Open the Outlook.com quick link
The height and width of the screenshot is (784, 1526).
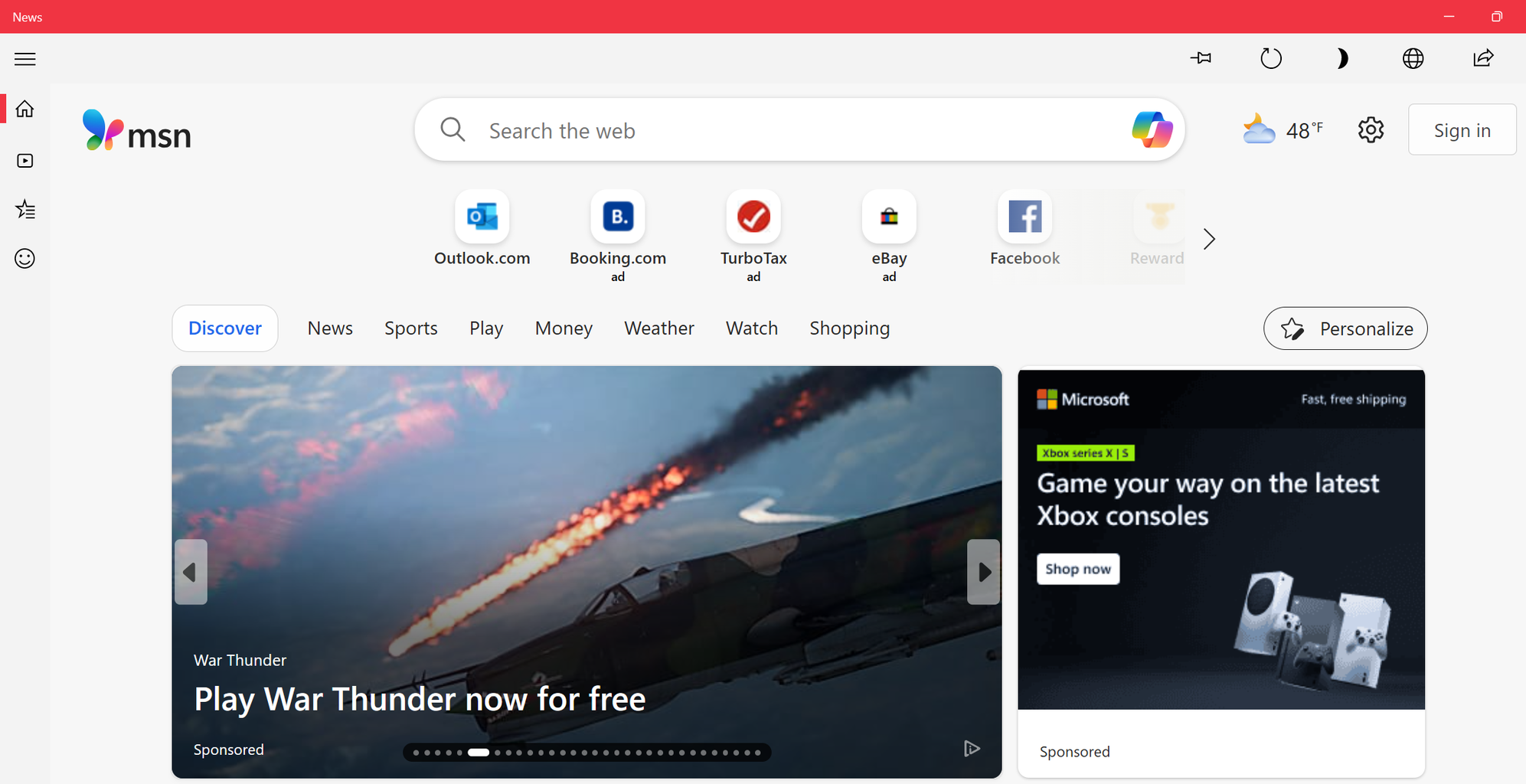point(482,217)
